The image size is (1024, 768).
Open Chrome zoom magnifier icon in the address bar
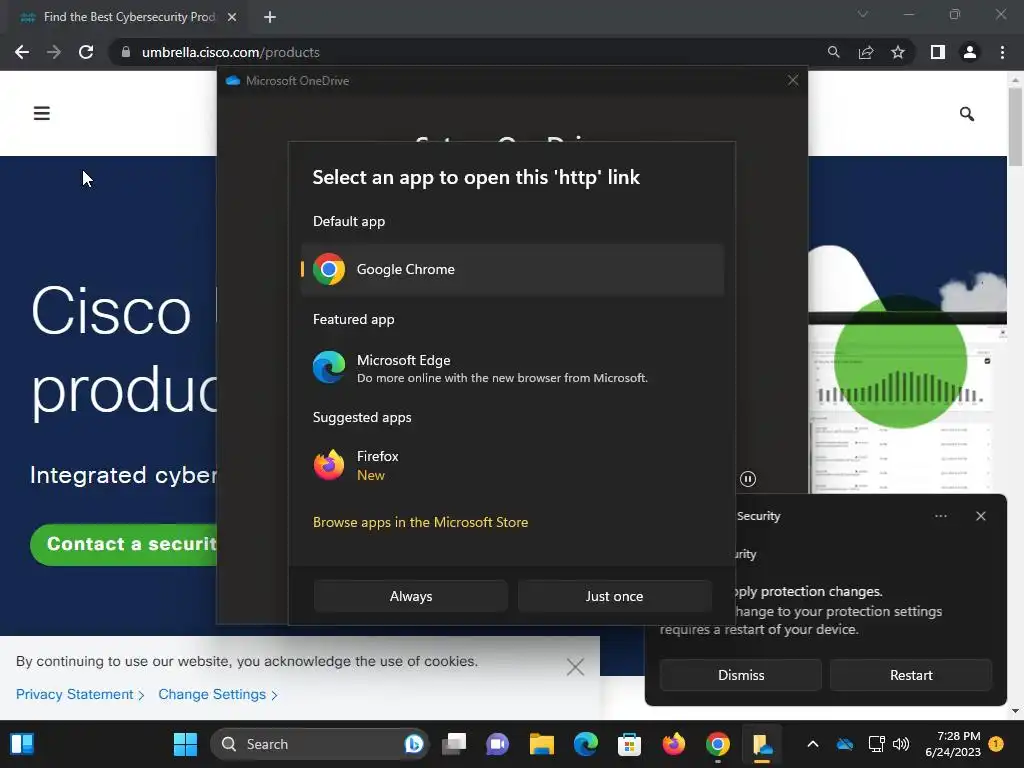point(833,52)
